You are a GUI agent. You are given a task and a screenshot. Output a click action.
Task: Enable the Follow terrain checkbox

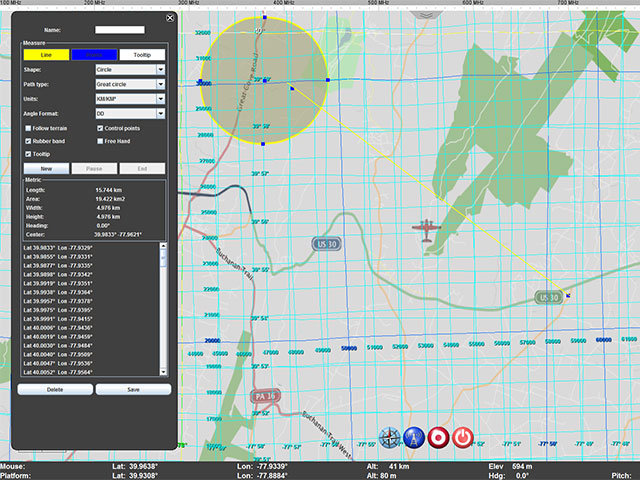27,129
